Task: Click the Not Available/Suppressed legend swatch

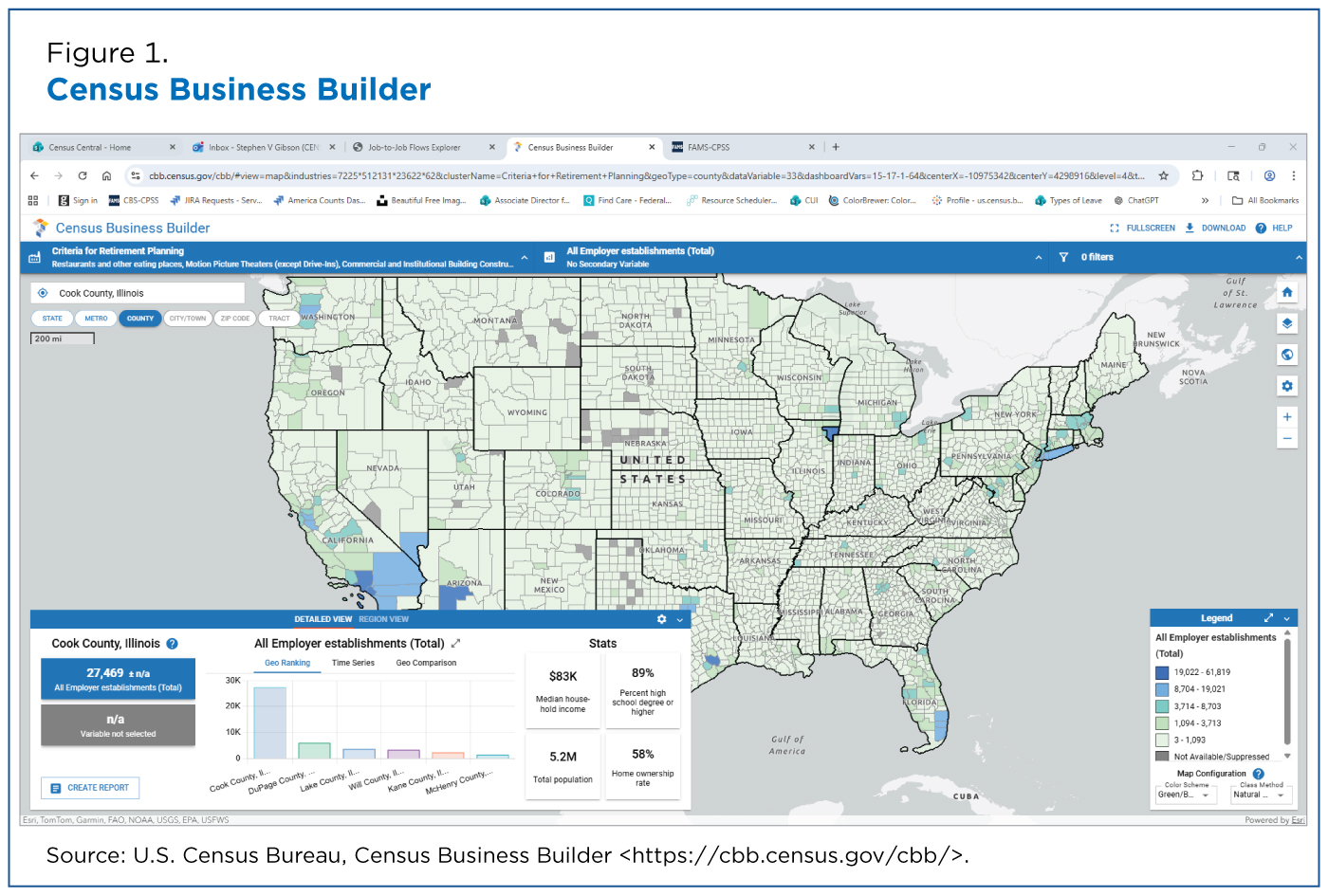Action: [x=1162, y=757]
